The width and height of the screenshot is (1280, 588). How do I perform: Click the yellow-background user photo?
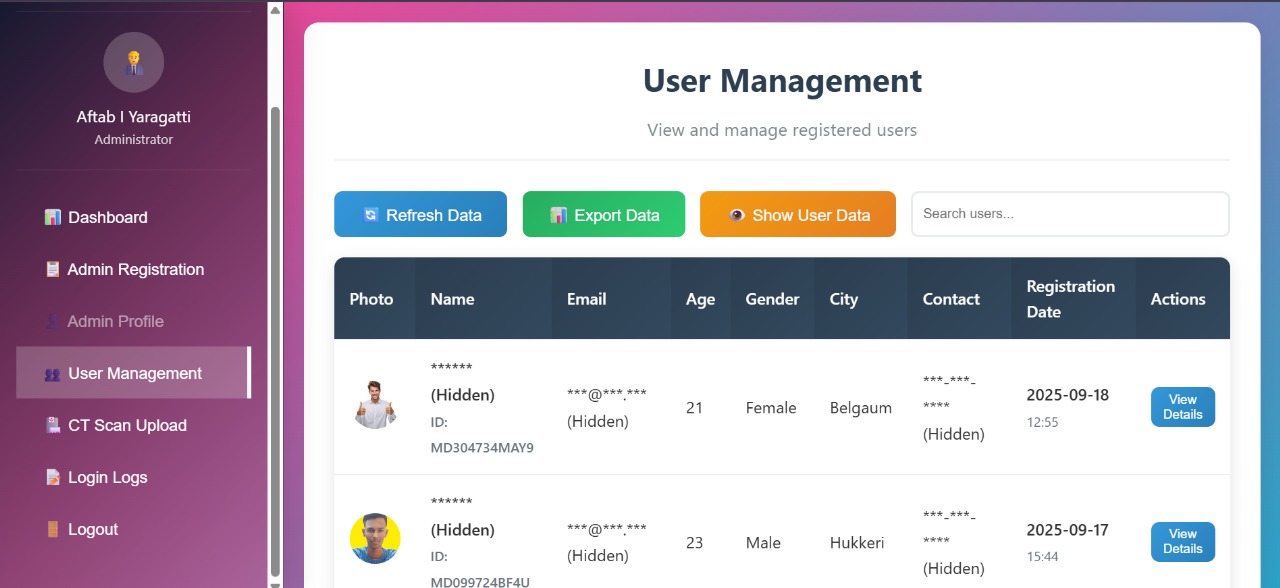click(x=375, y=539)
